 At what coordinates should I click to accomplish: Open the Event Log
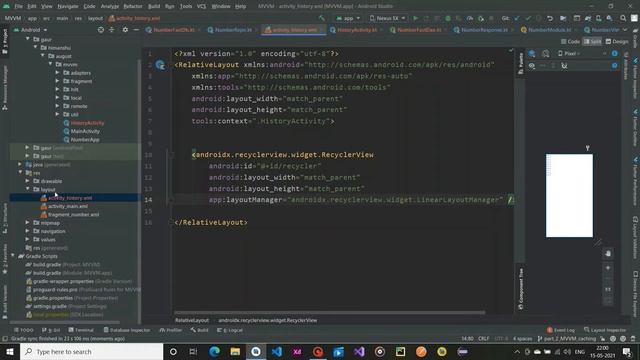561,330
